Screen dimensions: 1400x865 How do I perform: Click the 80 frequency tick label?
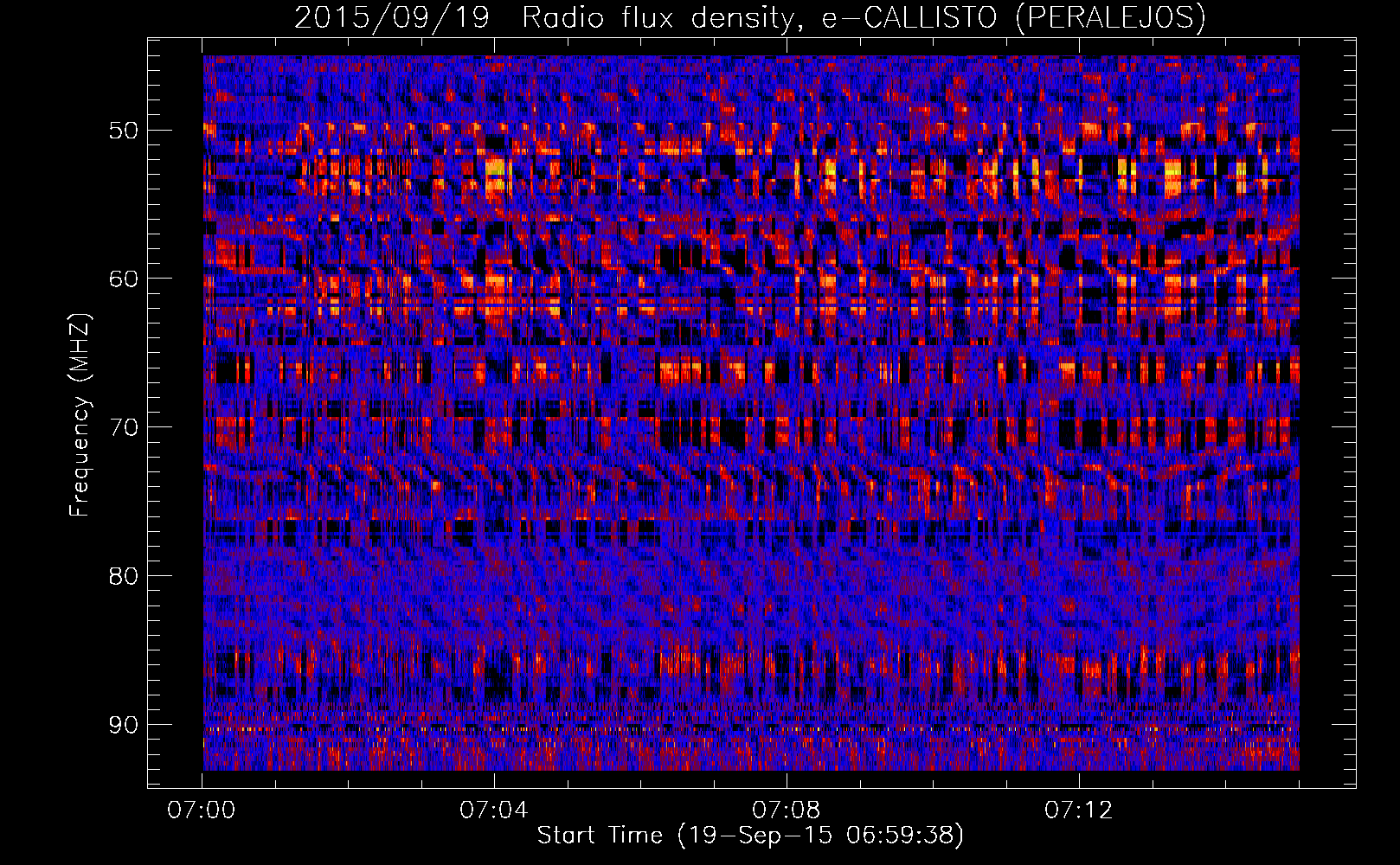click(124, 576)
